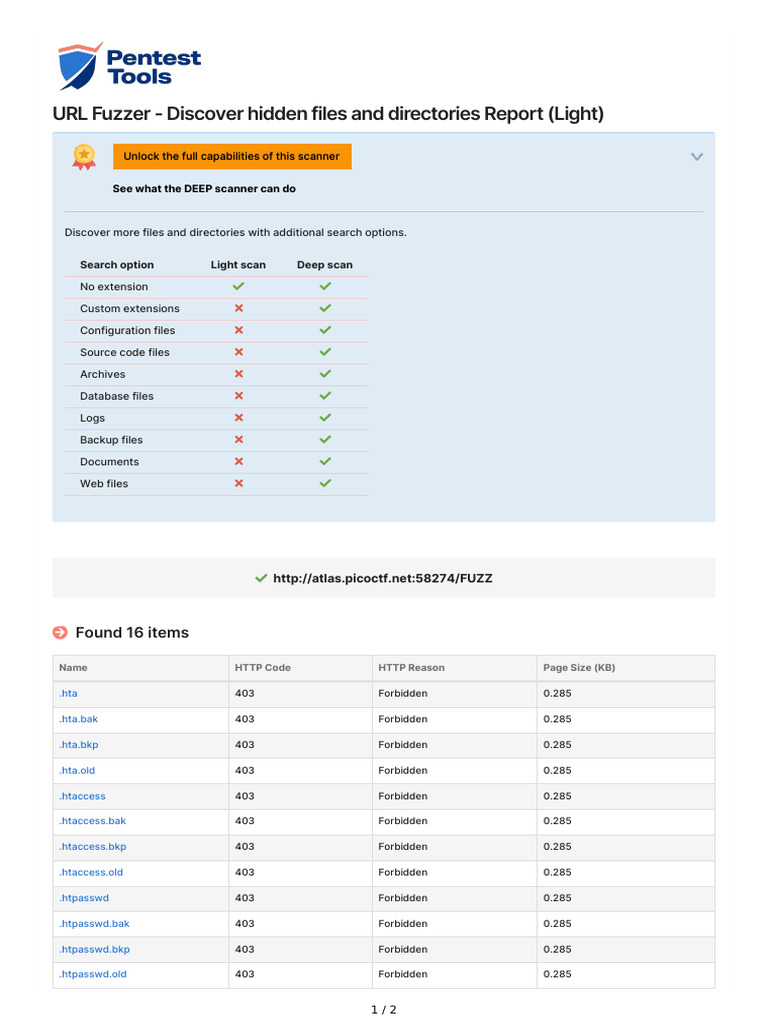Open the .htpasswd.bkp link
Image resolution: width=768 pixels, height=1024 pixels.
point(94,950)
